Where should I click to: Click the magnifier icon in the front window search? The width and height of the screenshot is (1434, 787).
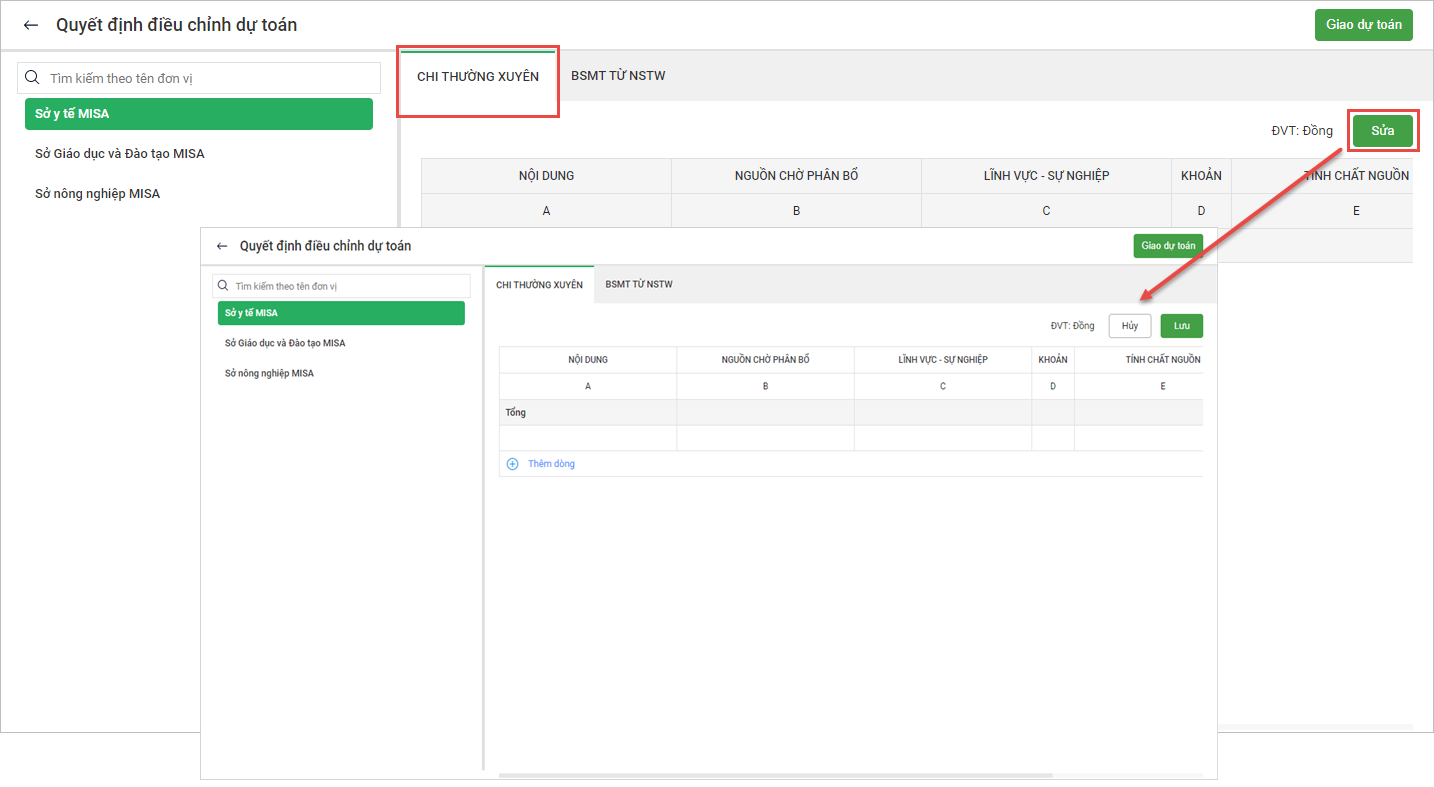click(x=224, y=286)
